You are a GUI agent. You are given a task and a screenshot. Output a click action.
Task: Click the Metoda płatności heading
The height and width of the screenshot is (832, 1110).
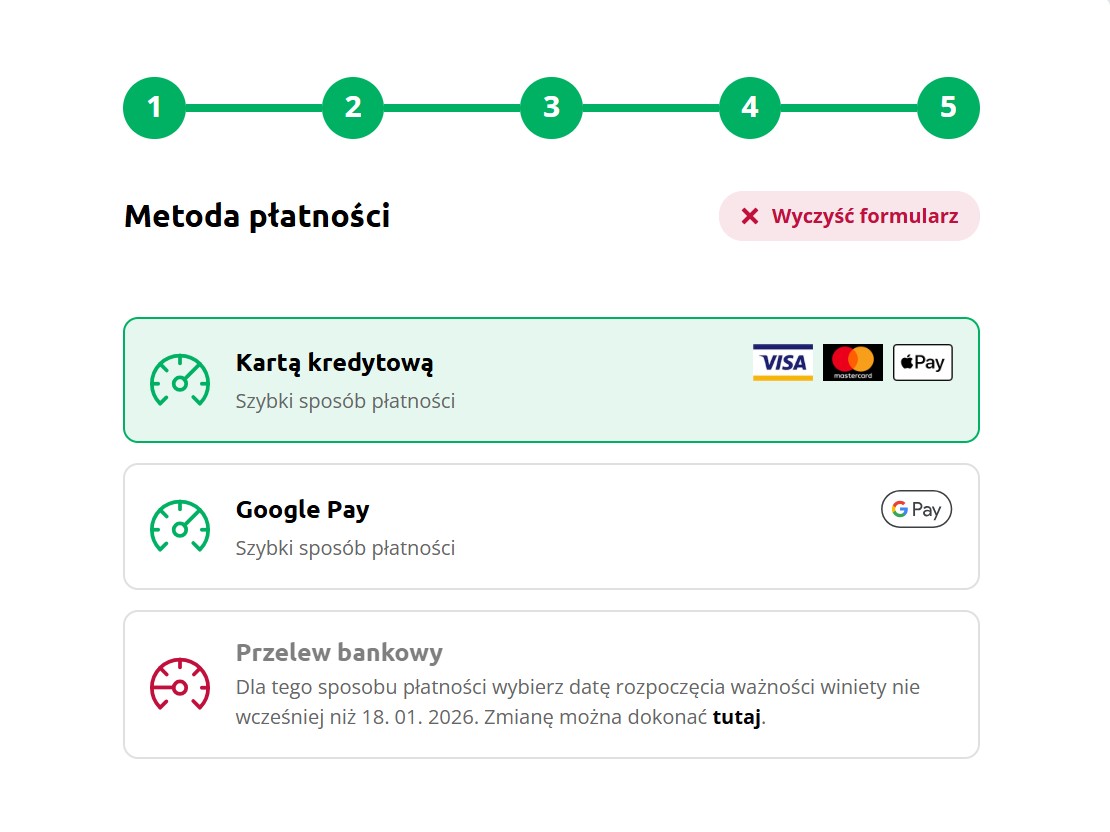258,216
